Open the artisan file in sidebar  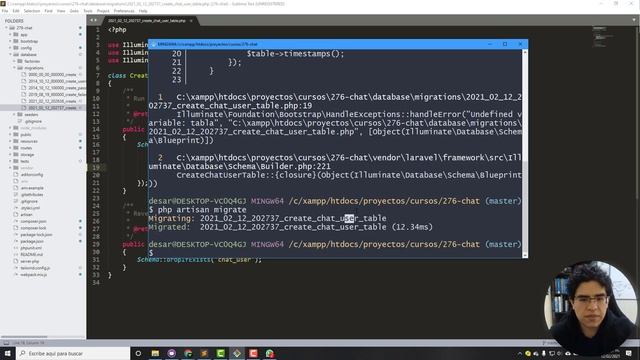26,214
